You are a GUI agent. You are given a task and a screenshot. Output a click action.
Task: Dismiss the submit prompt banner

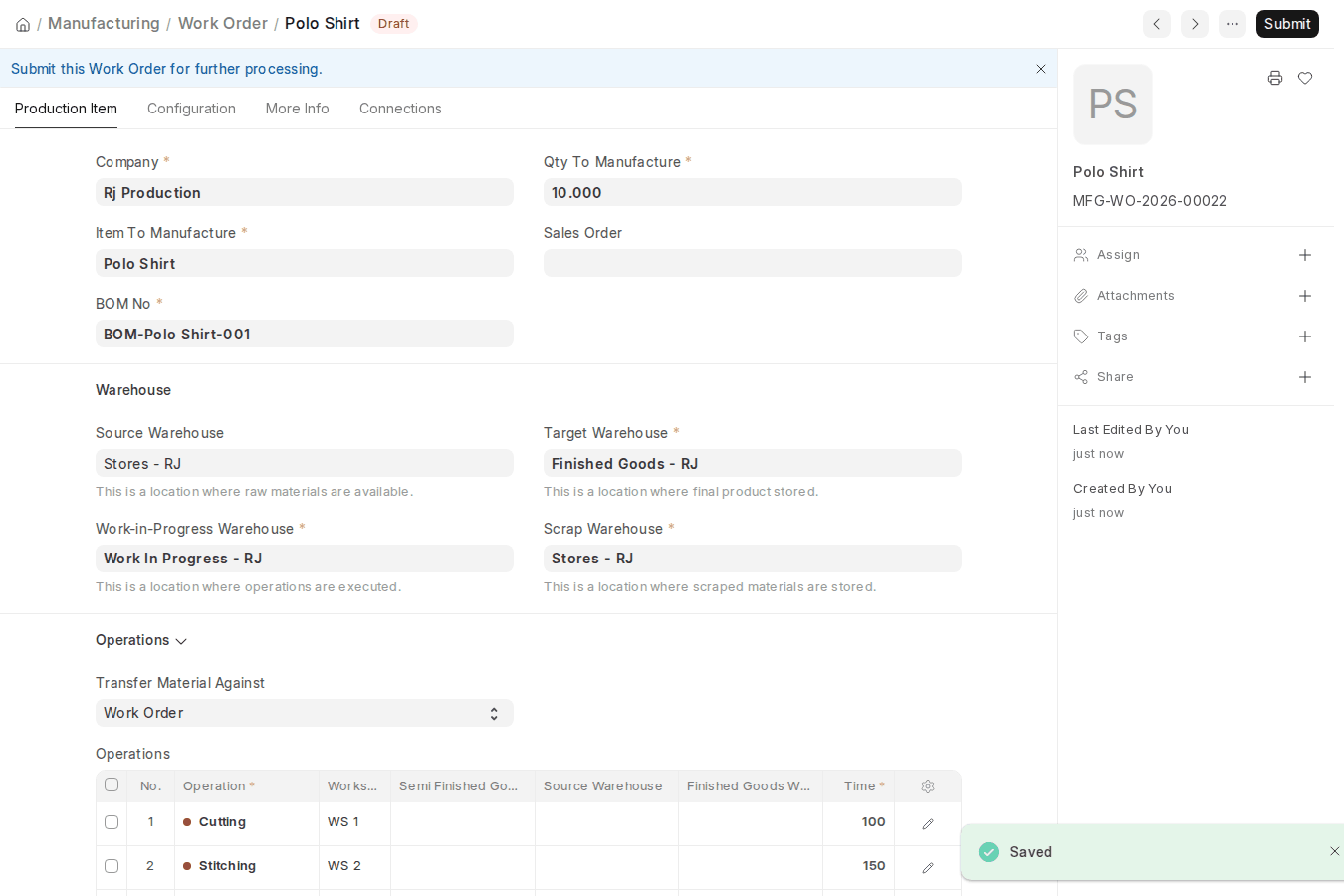[1041, 69]
